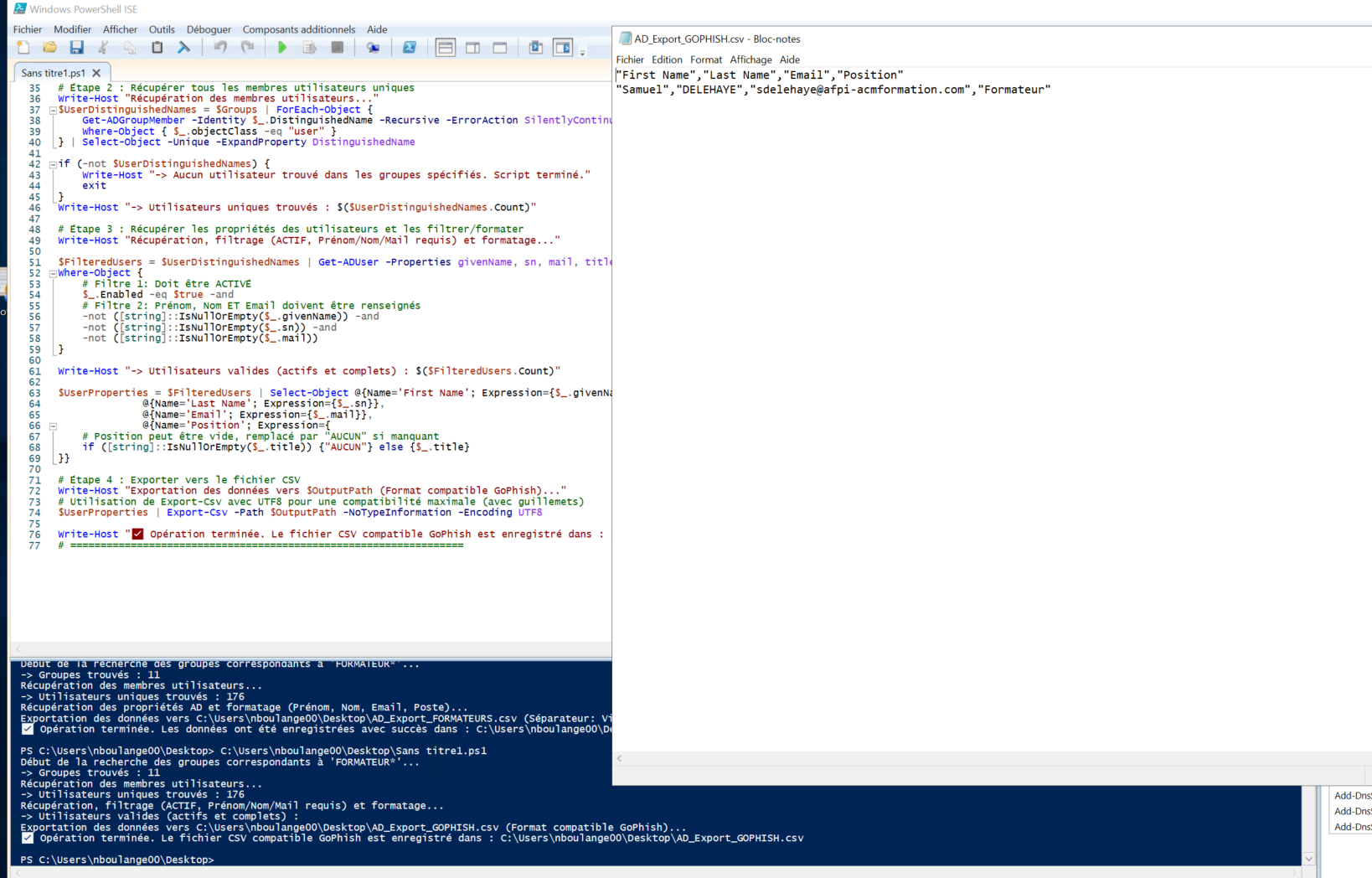Launch PowerShell.exe from the blue console icon

coord(410,48)
